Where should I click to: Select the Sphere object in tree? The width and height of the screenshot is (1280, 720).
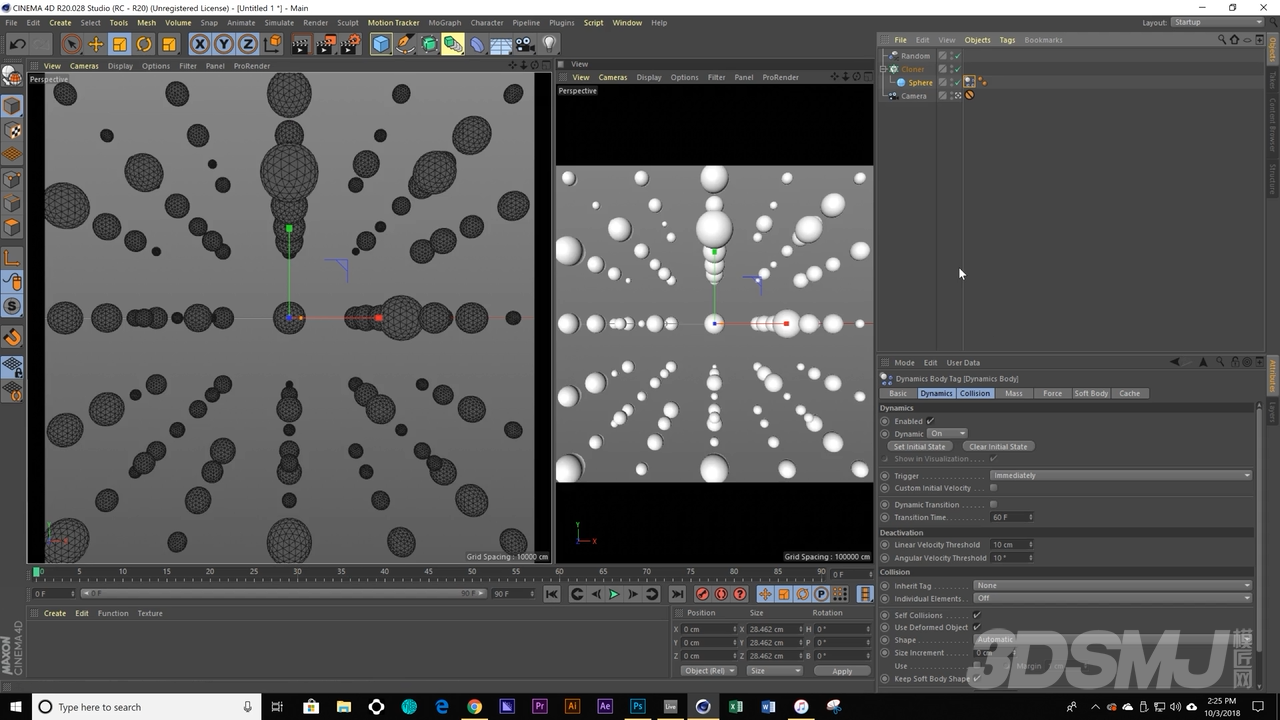[x=920, y=82]
